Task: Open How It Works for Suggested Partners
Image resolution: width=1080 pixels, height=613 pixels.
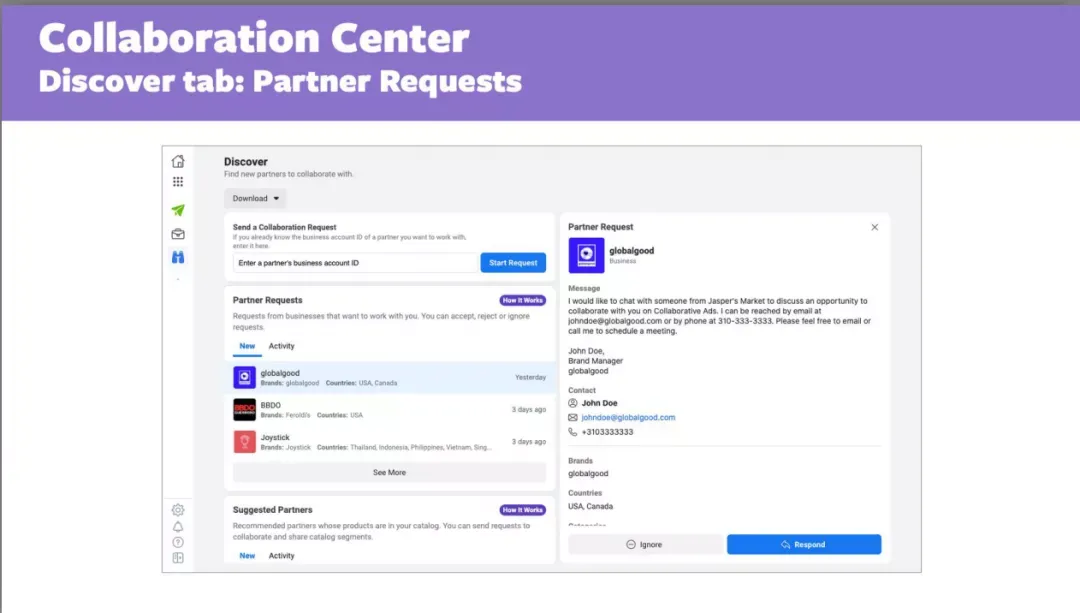Action: 523,510
